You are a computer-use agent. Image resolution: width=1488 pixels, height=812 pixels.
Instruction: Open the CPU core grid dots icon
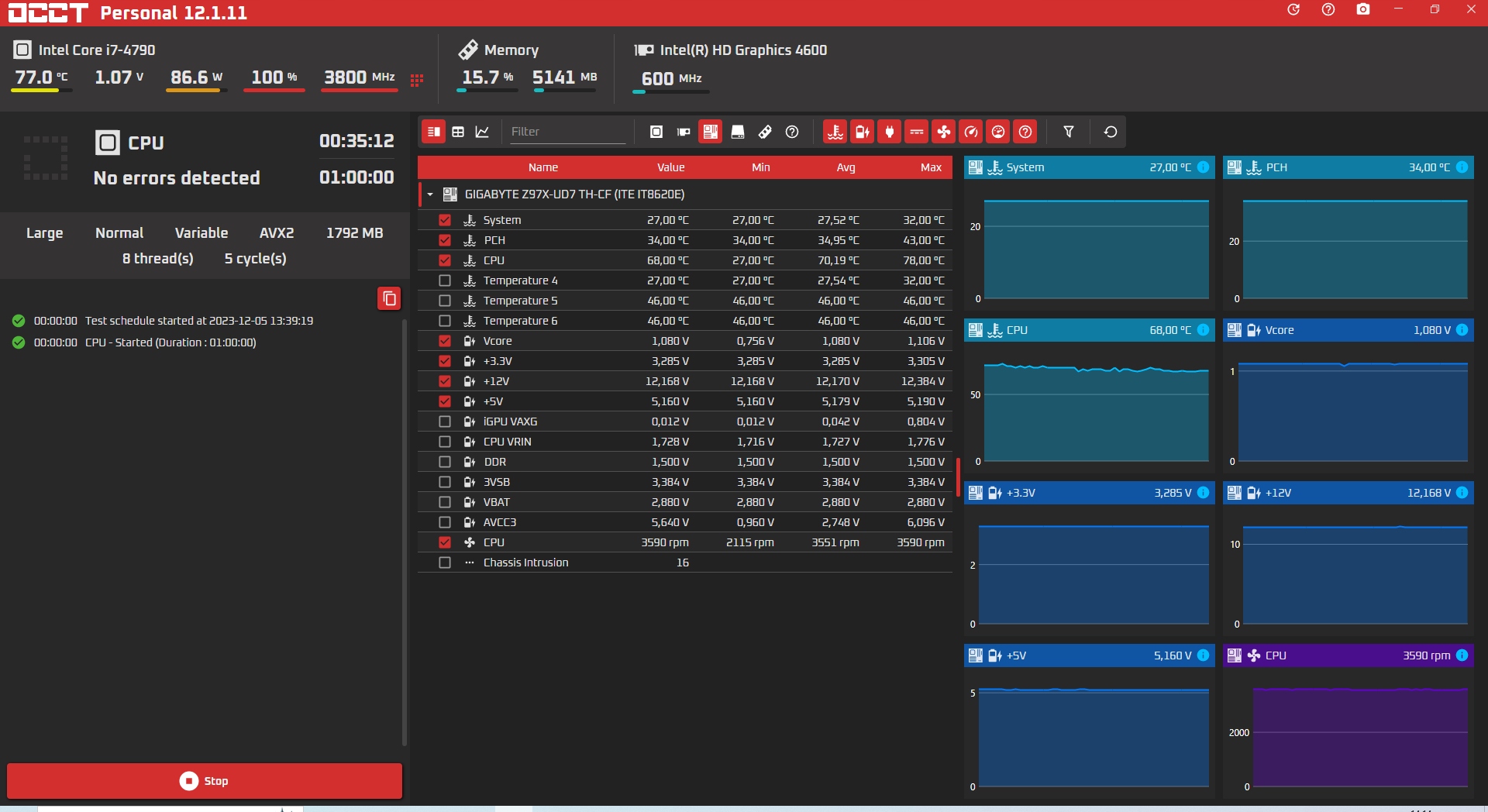coord(417,80)
